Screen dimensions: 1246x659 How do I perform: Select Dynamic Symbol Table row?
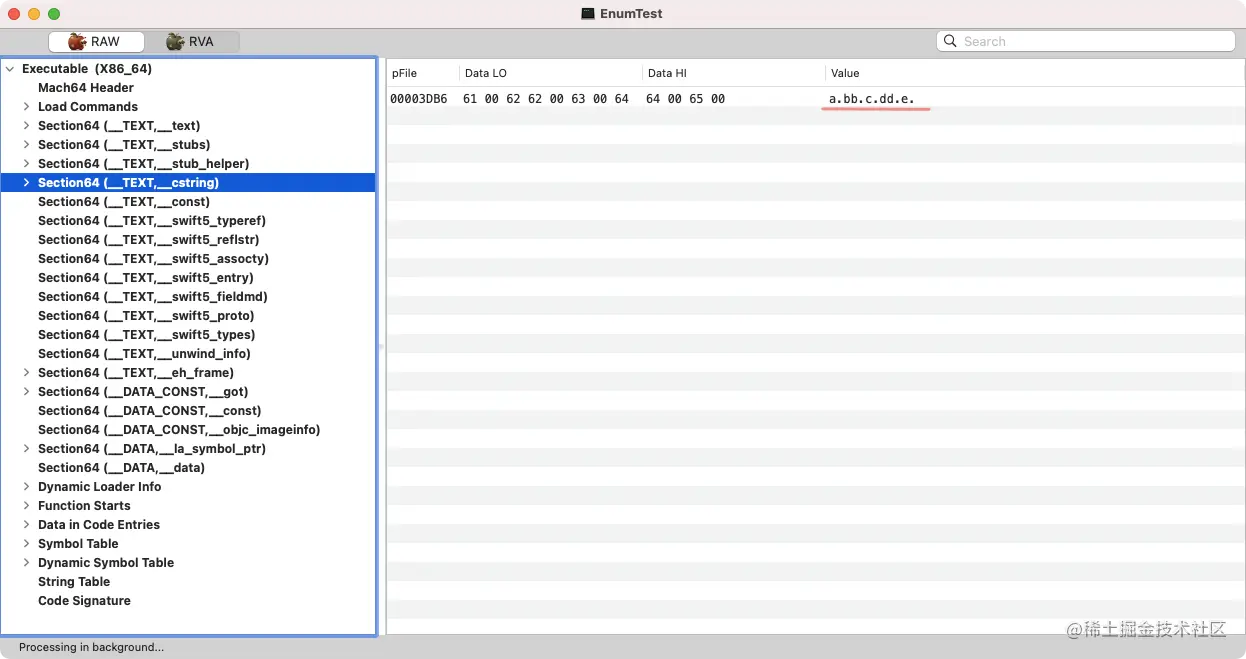tap(188, 563)
